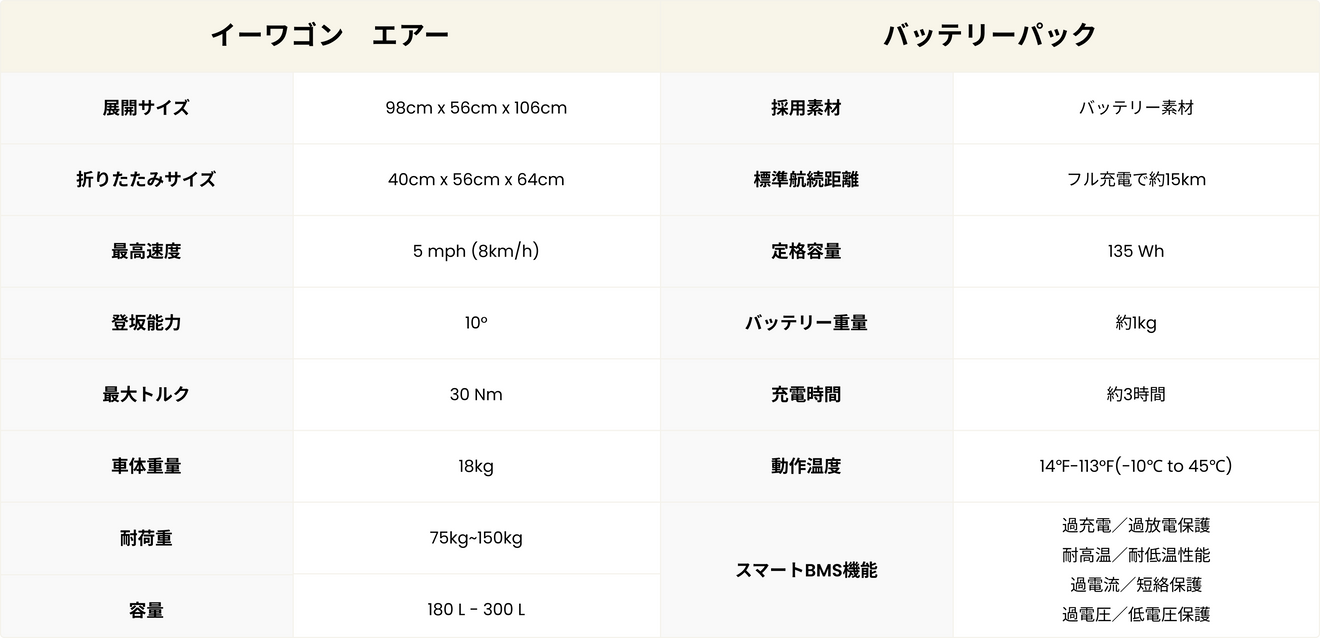
Task: Select the 30 Nm torque value
Action: pos(476,395)
